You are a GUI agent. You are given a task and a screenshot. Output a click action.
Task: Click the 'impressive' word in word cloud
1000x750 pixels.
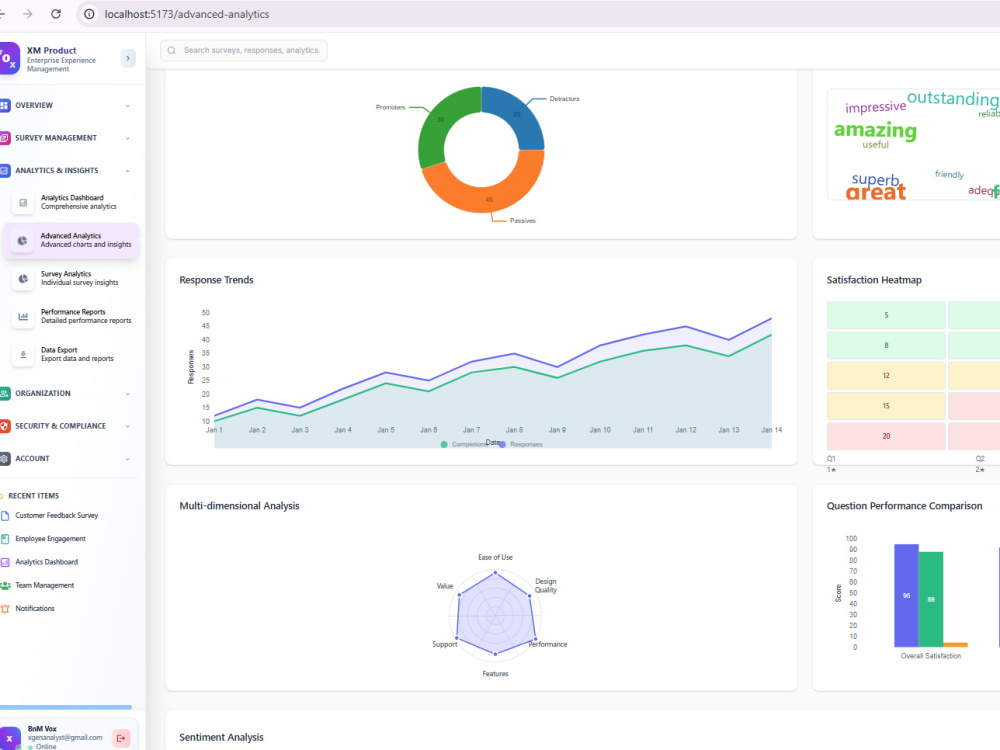pos(876,107)
